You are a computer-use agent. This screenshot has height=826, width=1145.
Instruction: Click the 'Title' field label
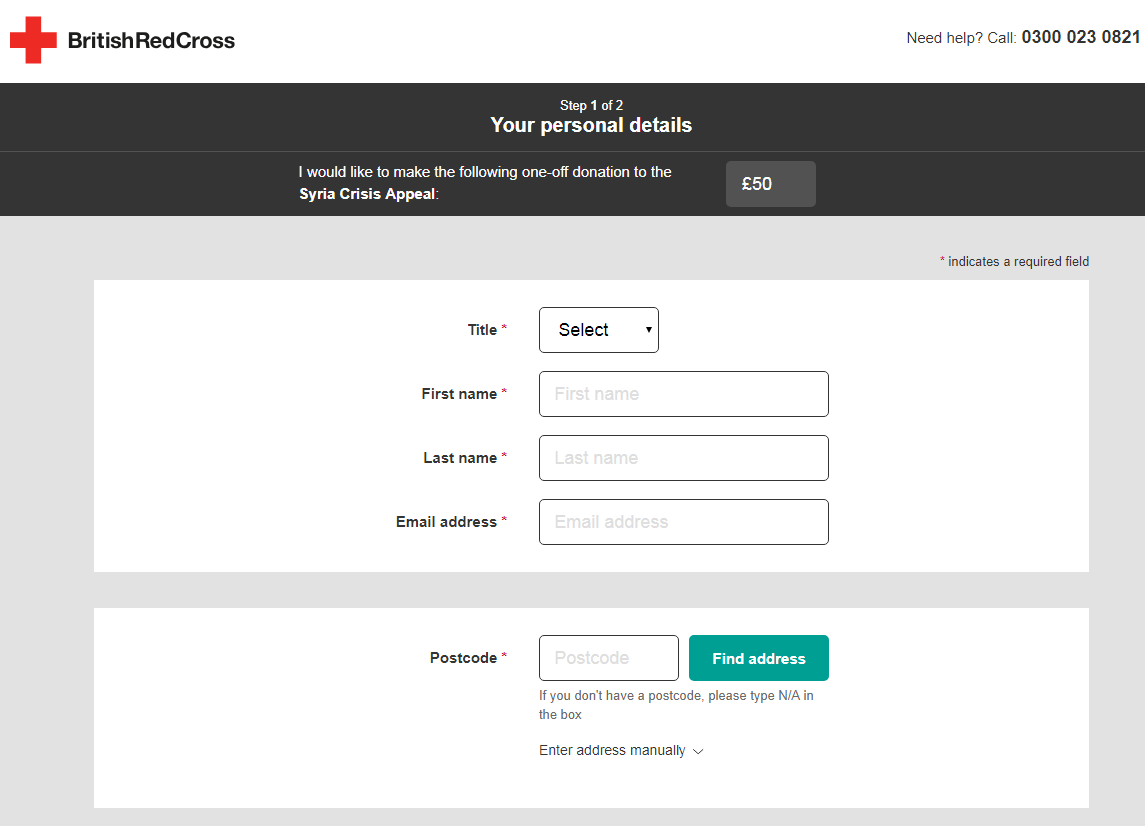coord(482,330)
